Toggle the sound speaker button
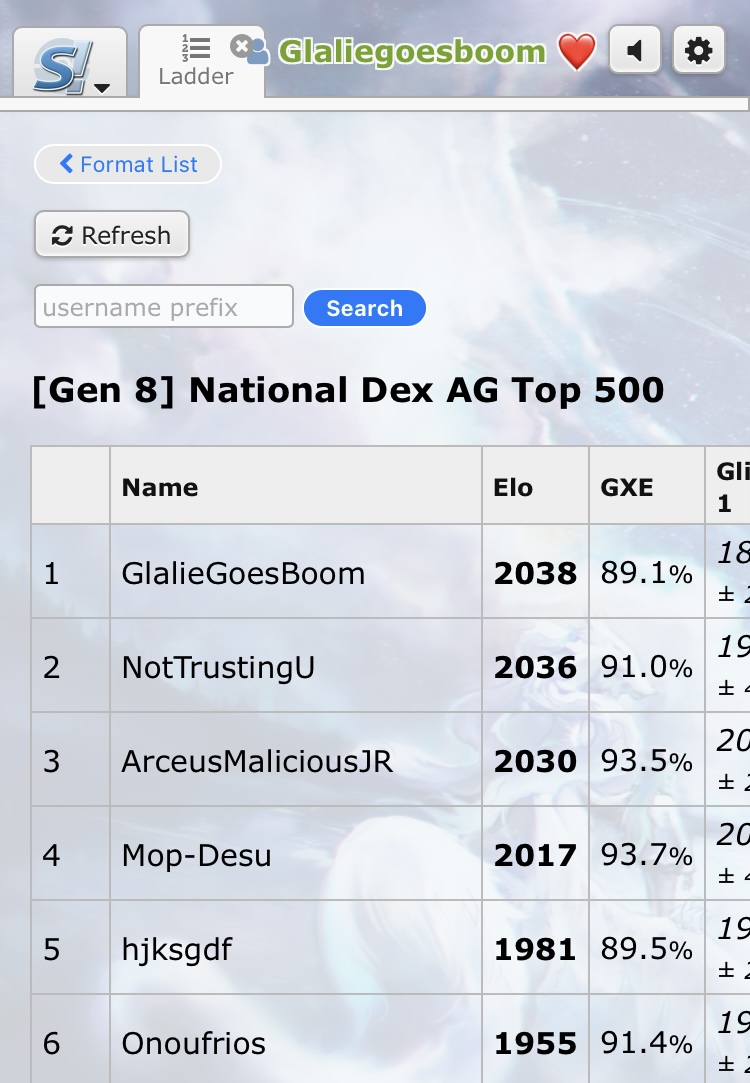 tap(635, 50)
